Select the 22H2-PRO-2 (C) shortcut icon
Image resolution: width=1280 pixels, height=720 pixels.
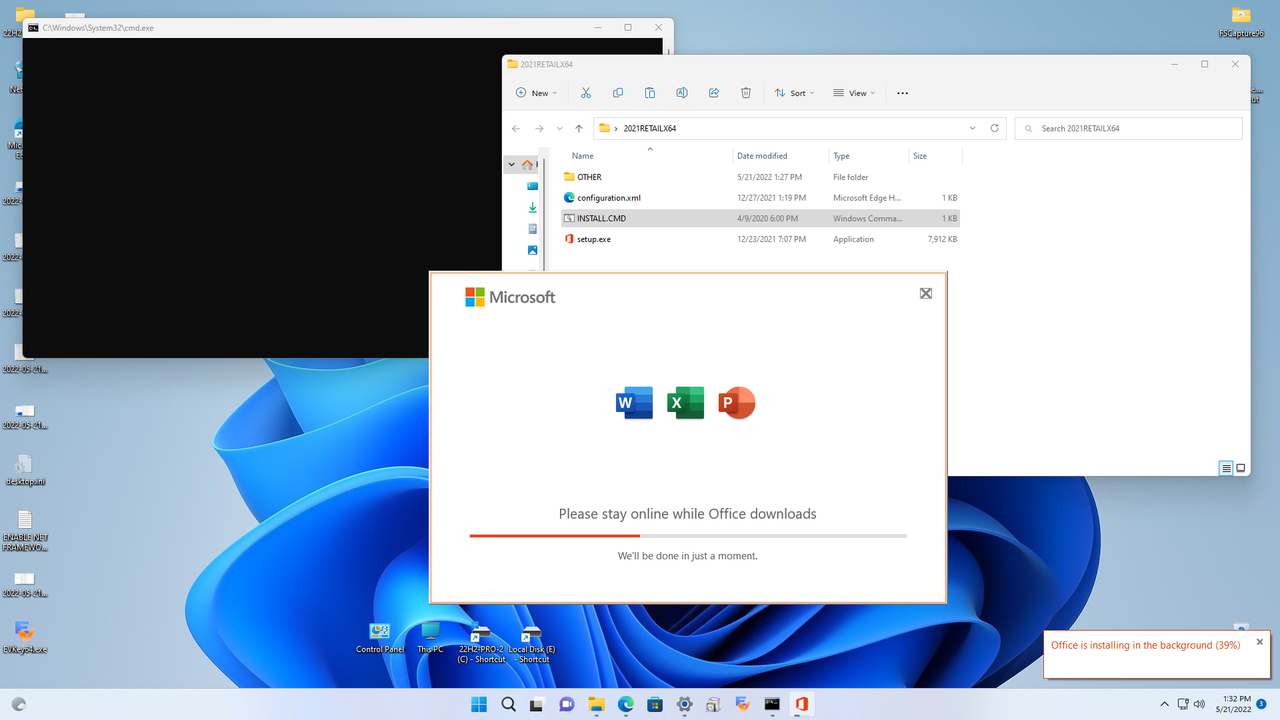(x=482, y=644)
